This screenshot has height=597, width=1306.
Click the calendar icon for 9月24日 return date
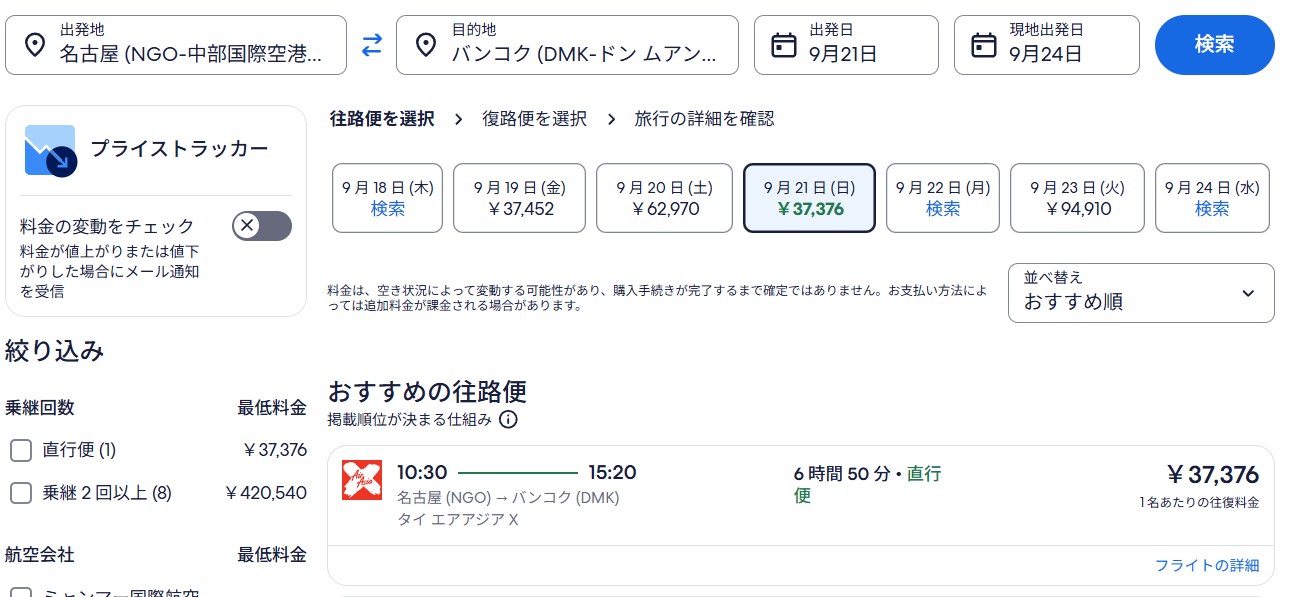984,45
